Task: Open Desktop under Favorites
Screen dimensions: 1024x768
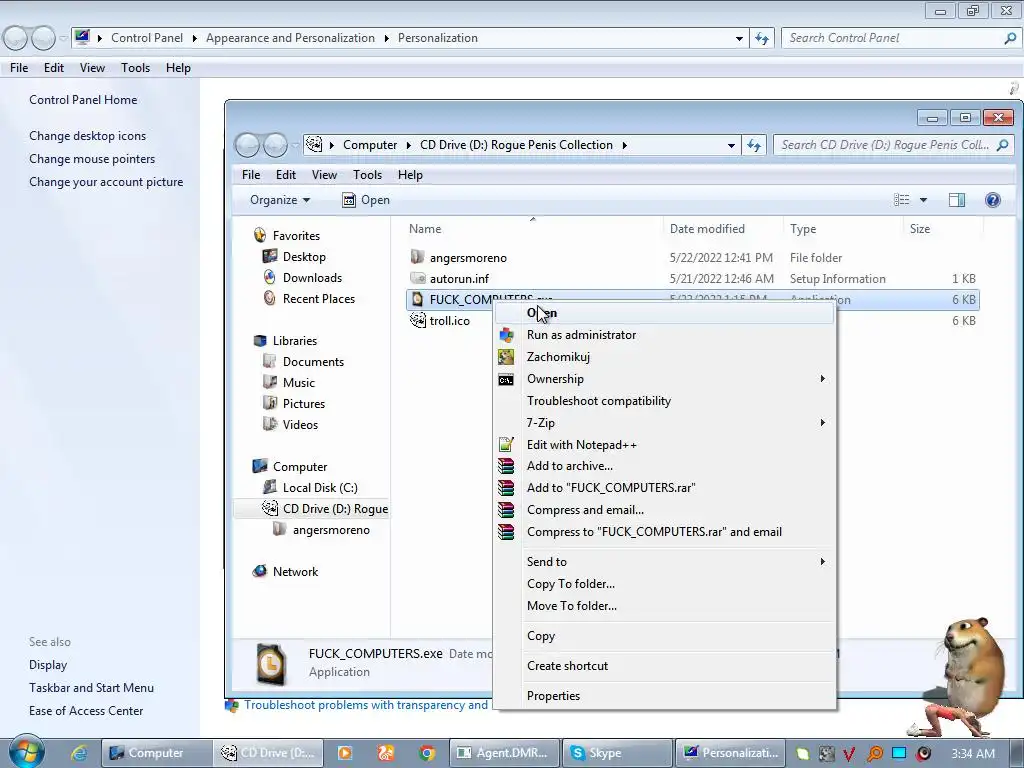Action: click(304, 257)
